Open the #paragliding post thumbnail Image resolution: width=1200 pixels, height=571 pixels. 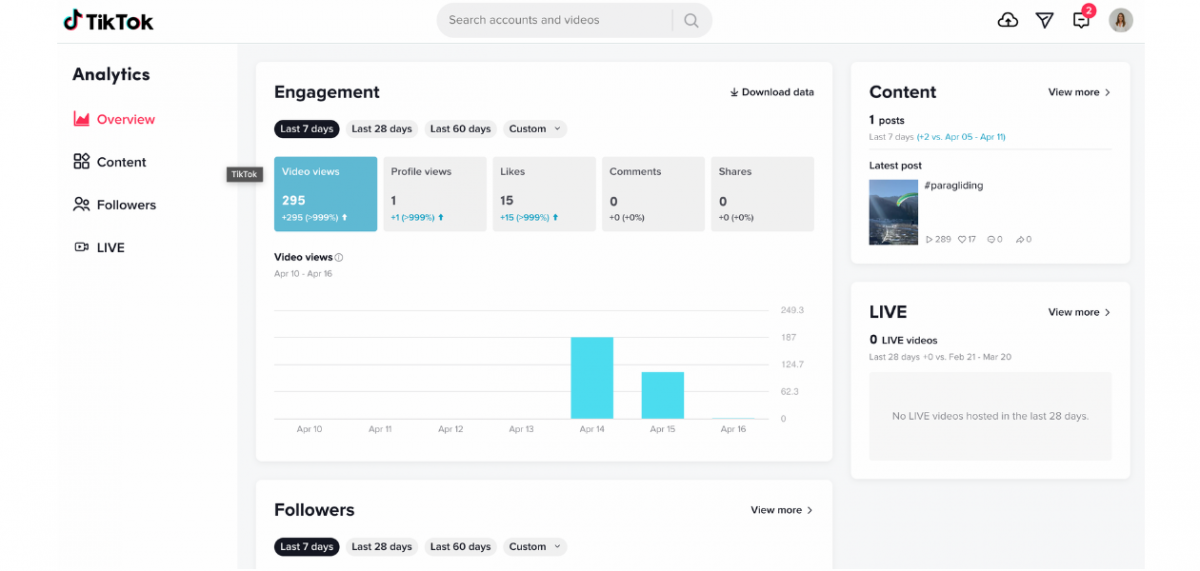pos(893,212)
